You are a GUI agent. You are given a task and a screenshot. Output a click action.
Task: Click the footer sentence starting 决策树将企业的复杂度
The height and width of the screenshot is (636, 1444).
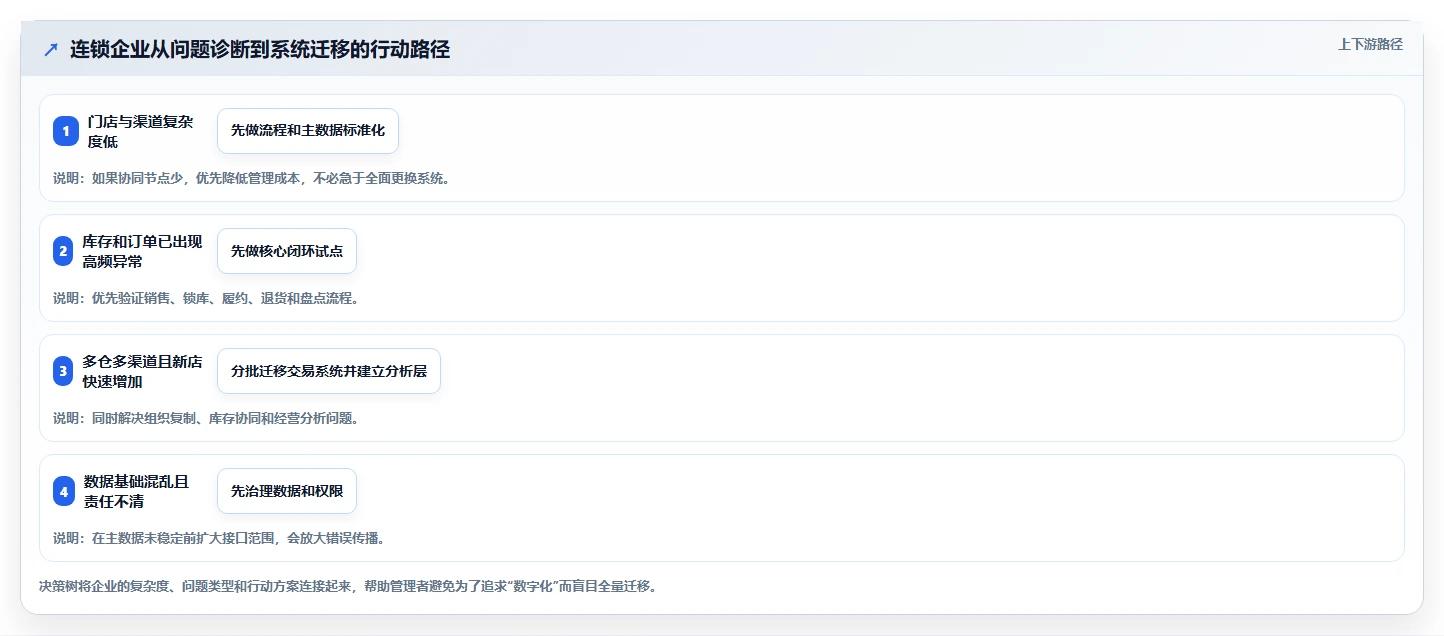[x=348, y=586]
